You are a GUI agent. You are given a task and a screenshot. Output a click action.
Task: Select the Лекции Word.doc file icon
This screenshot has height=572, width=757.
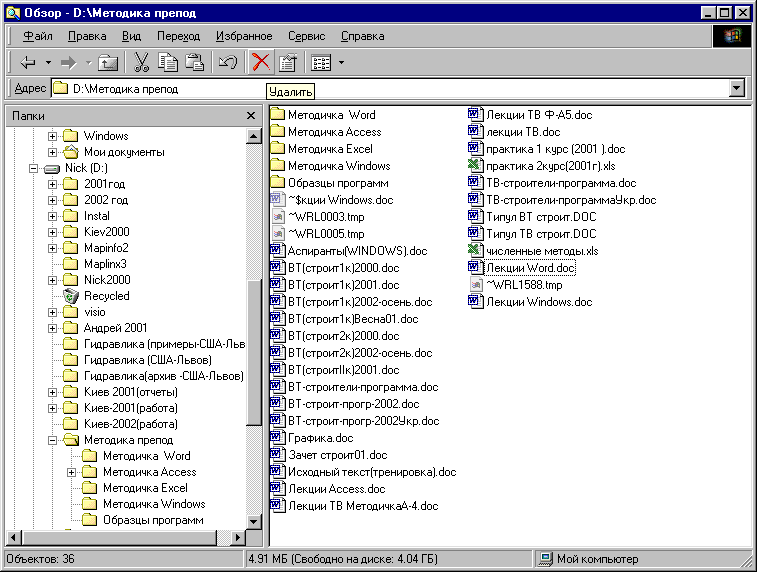click(475, 267)
